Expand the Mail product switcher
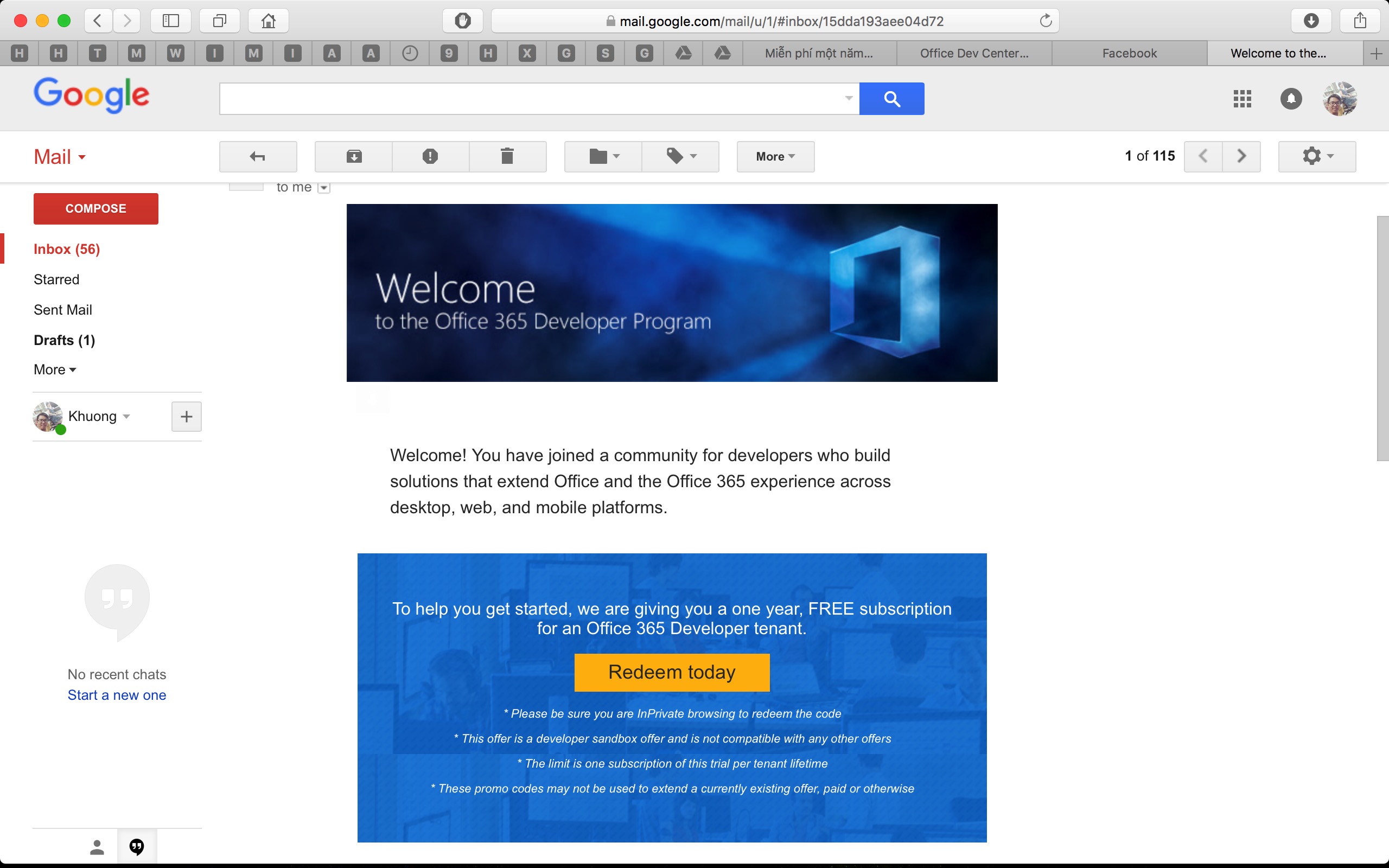1389x868 pixels. click(60, 157)
